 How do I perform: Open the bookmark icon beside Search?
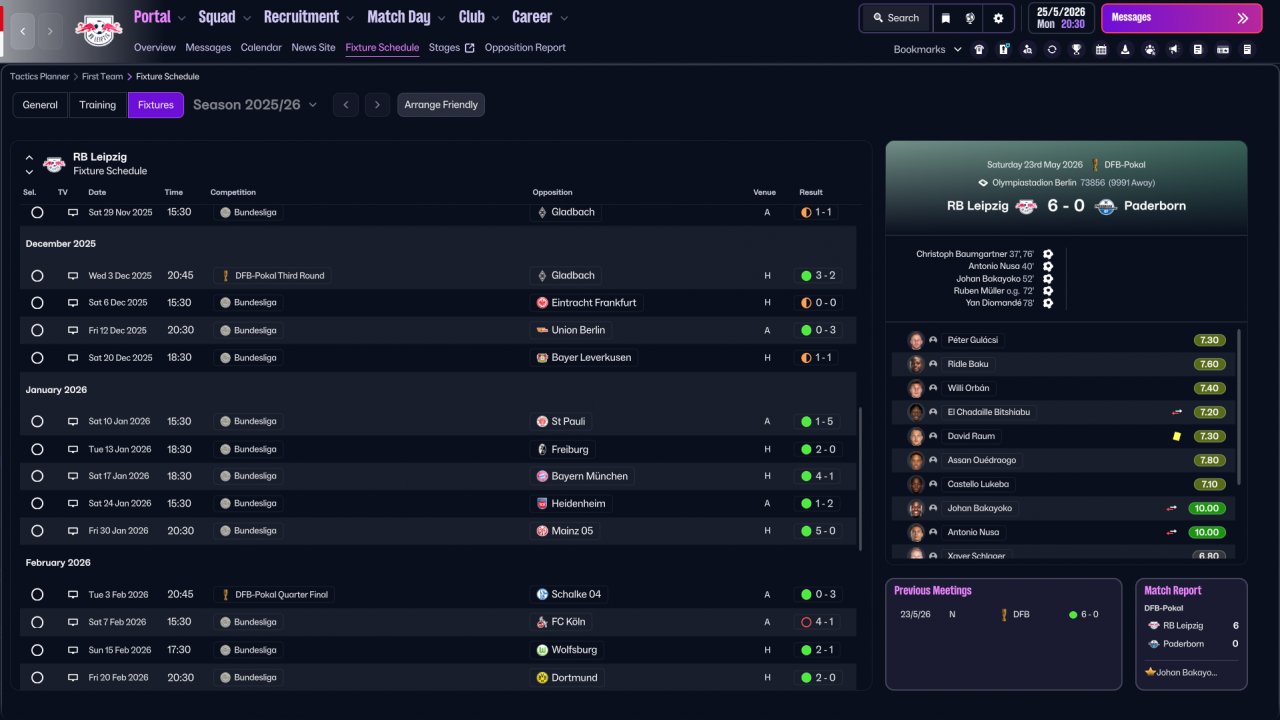[x=946, y=18]
